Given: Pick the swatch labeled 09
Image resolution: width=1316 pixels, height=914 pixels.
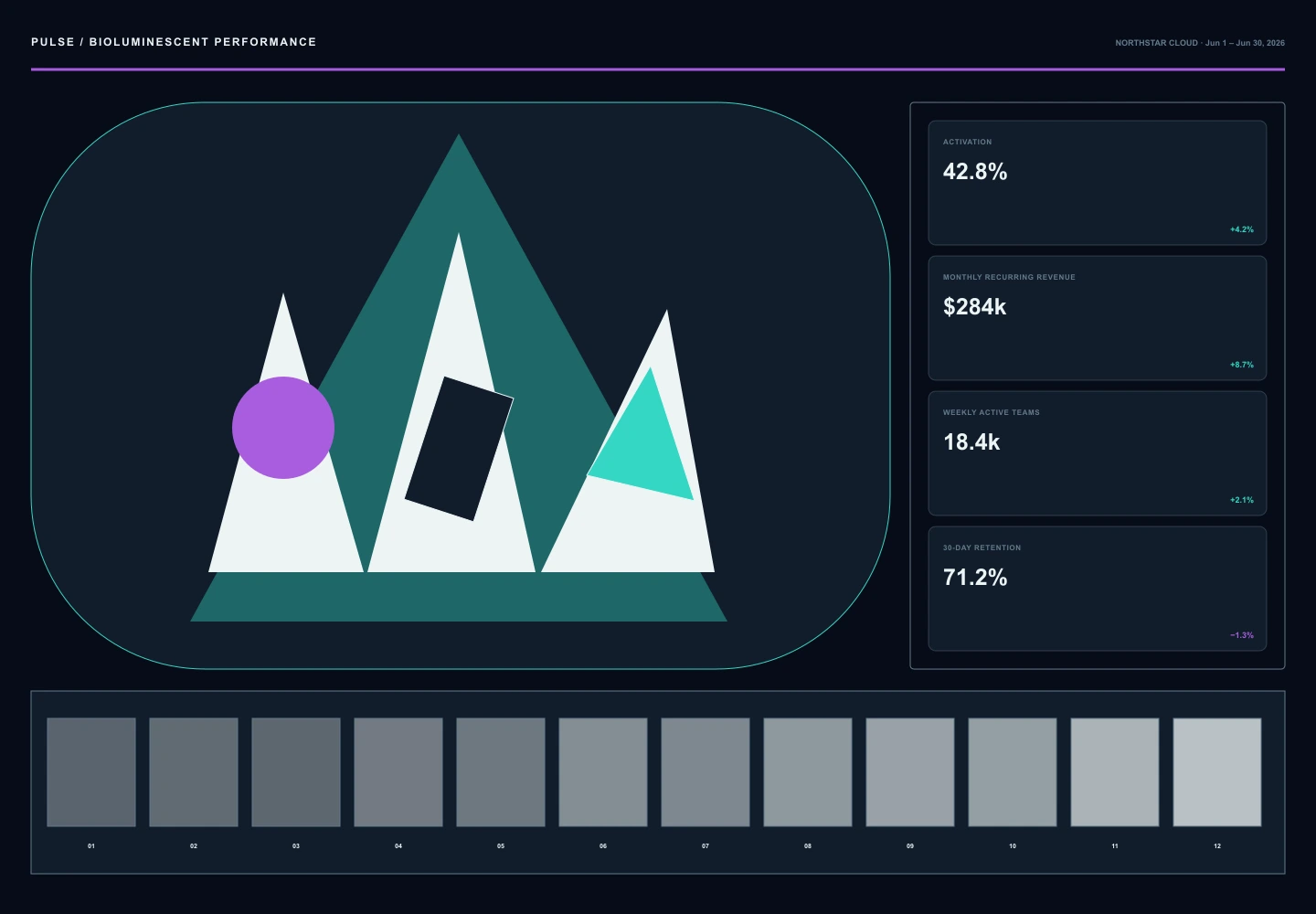Looking at the screenshot, I should tap(910, 772).
